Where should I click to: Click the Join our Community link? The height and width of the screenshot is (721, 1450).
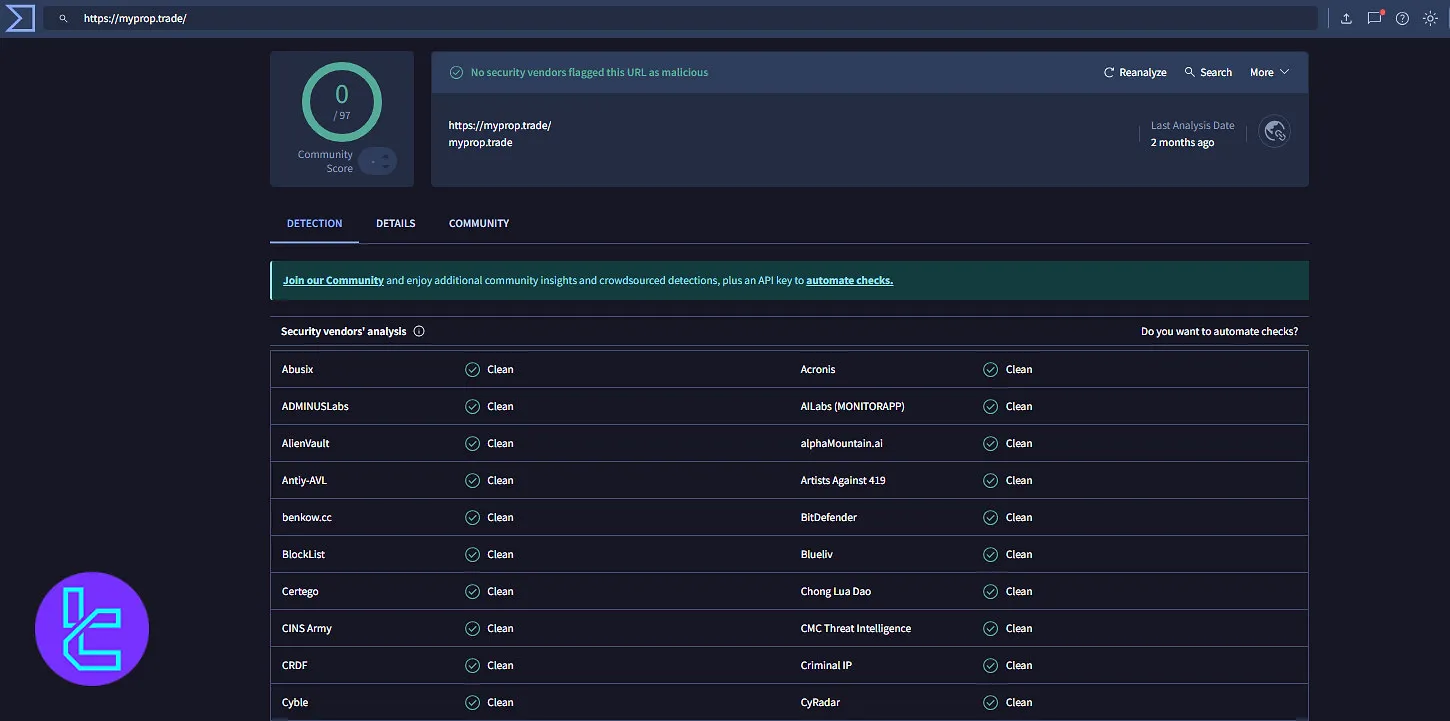pyautogui.click(x=332, y=280)
